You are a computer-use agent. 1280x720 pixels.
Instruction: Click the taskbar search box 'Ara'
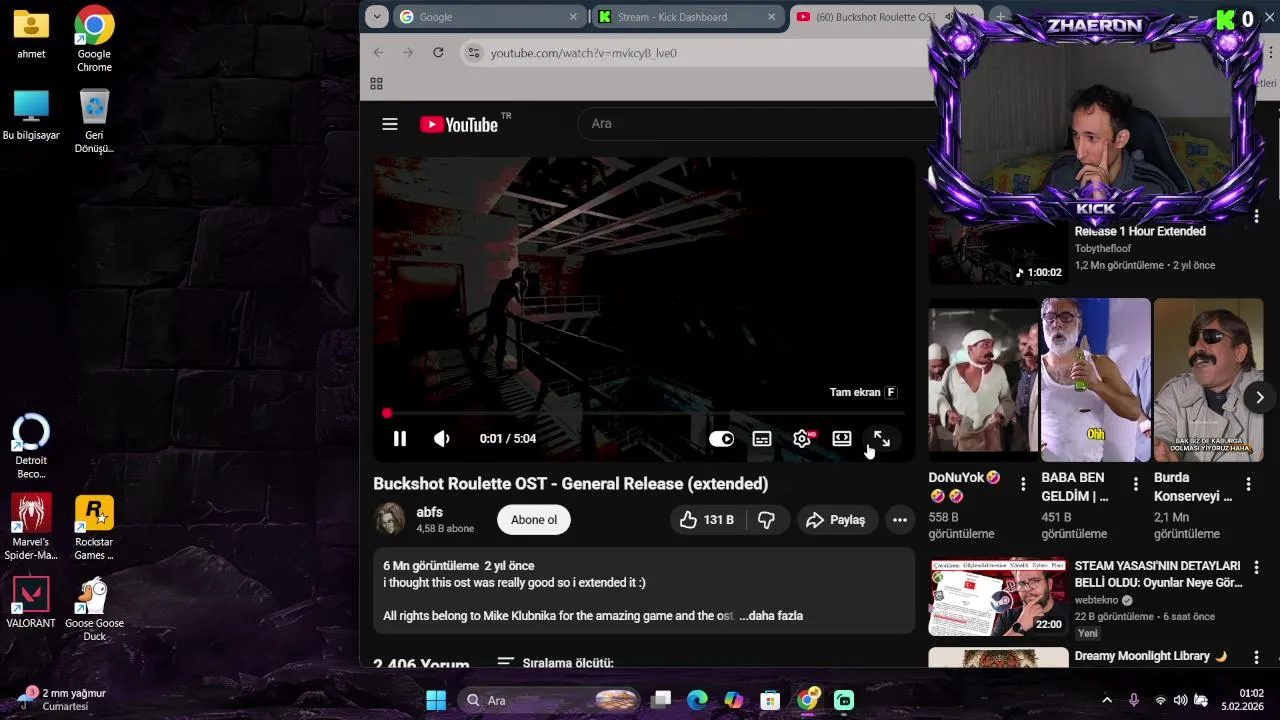[550, 700]
